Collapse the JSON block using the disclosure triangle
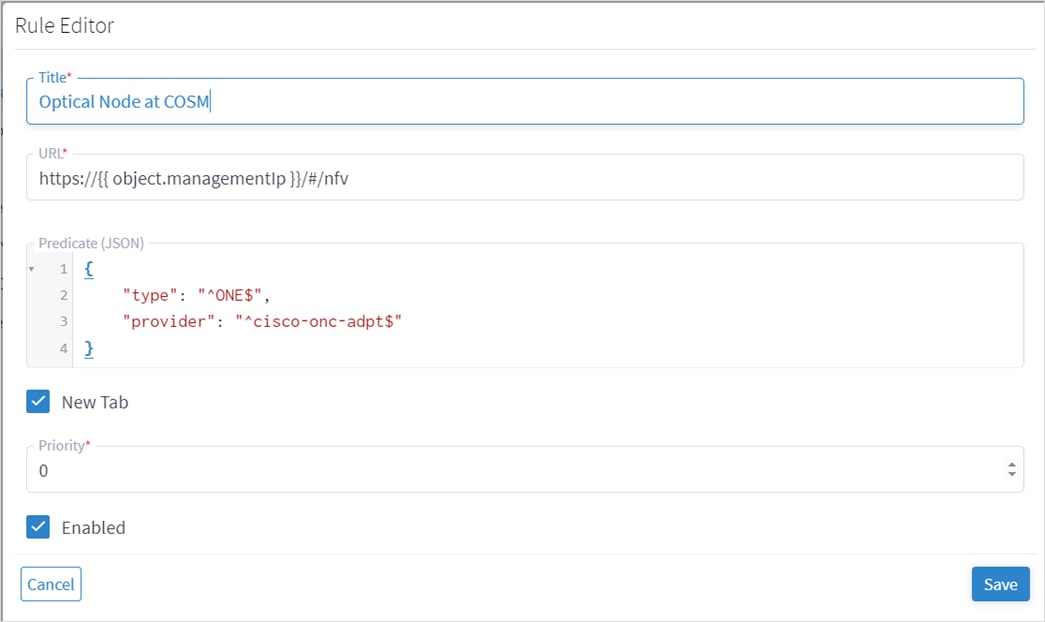Image resolution: width=1045 pixels, height=622 pixels. coord(31,268)
